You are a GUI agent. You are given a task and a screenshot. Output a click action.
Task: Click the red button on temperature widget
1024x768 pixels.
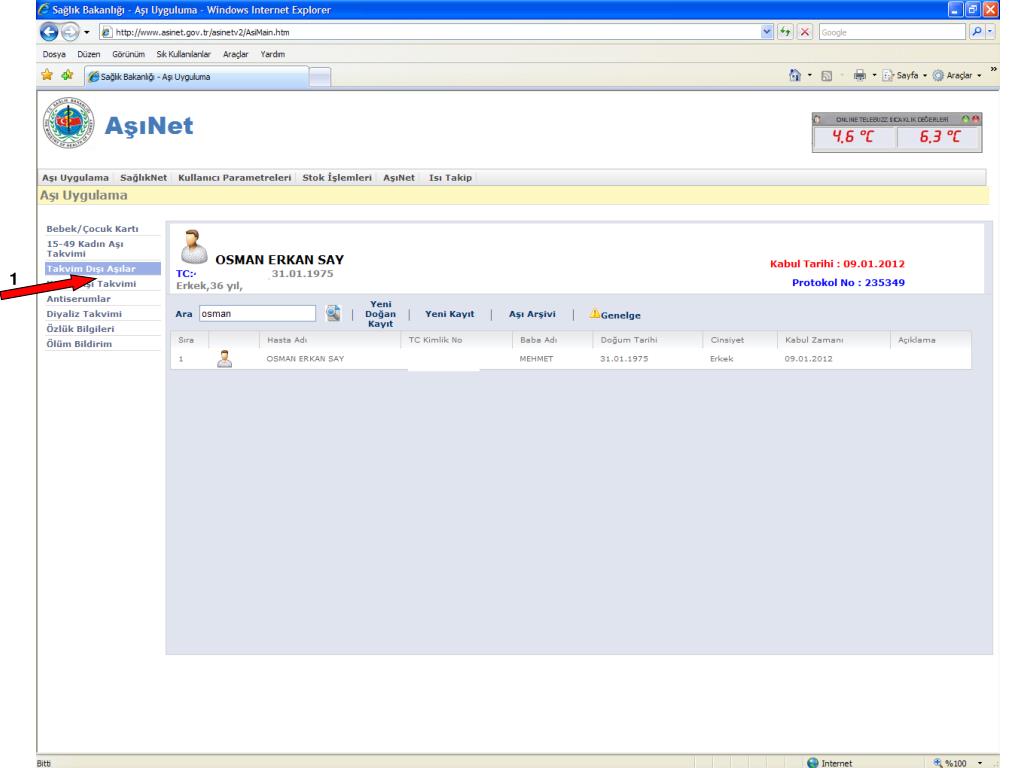(x=975, y=119)
